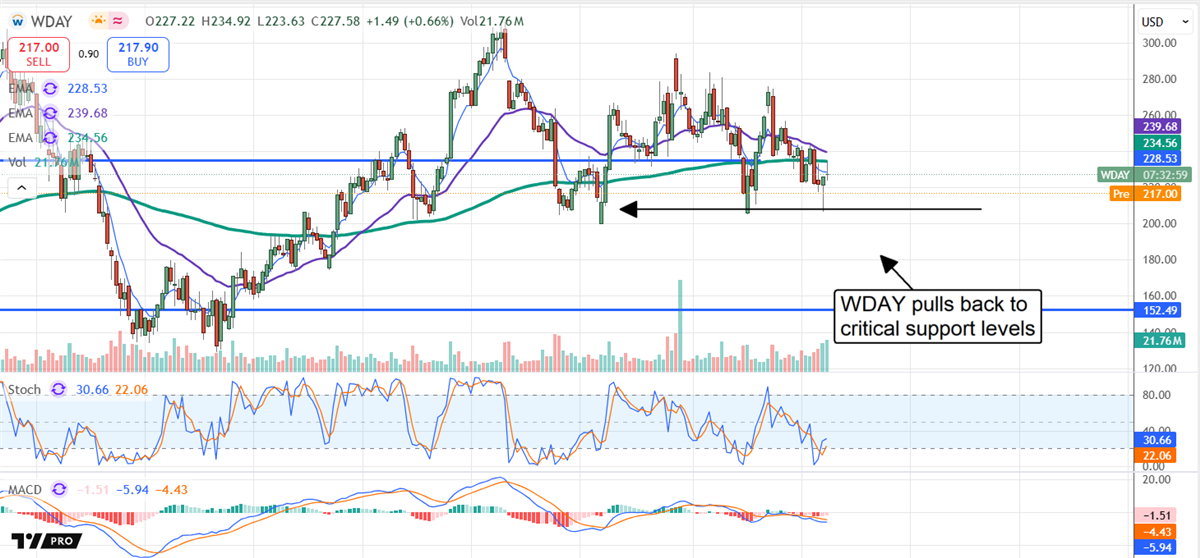Image resolution: width=1200 pixels, height=558 pixels.
Task: Click refresh icon beside EMA 239.68
Action: click(x=50, y=113)
